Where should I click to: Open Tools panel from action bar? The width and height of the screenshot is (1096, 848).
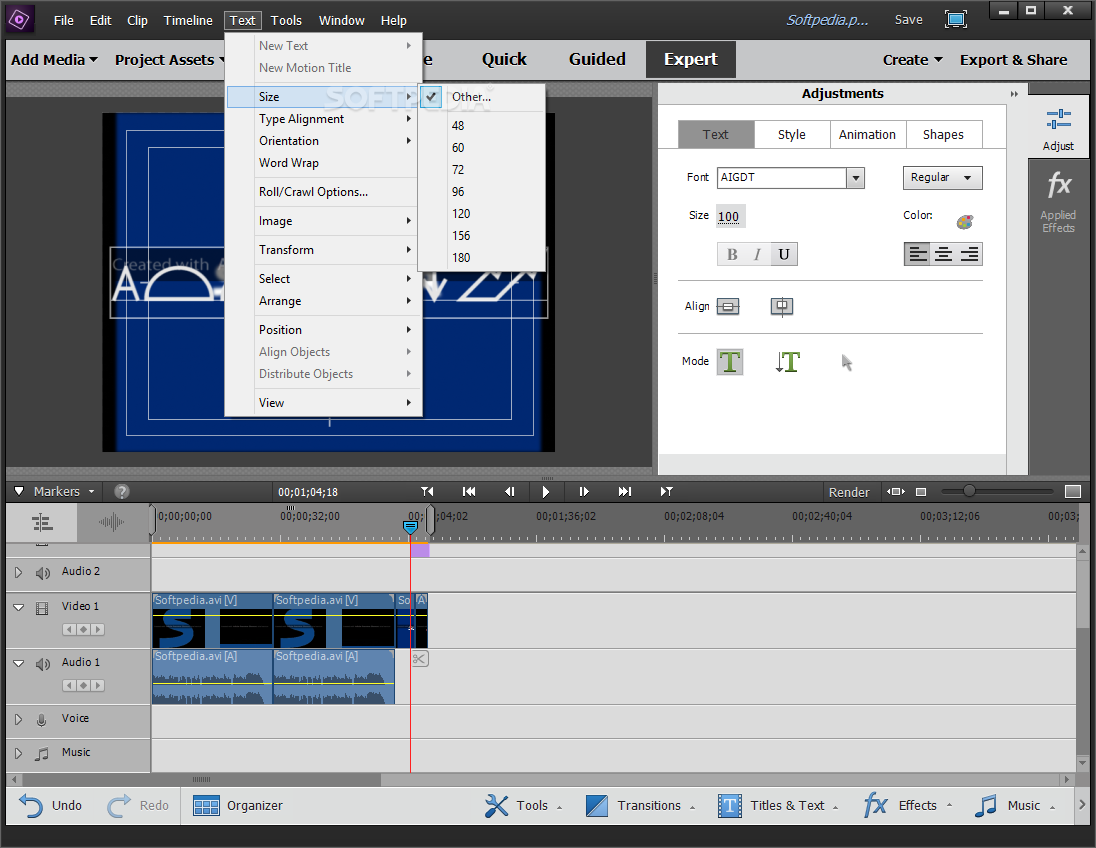point(523,805)
